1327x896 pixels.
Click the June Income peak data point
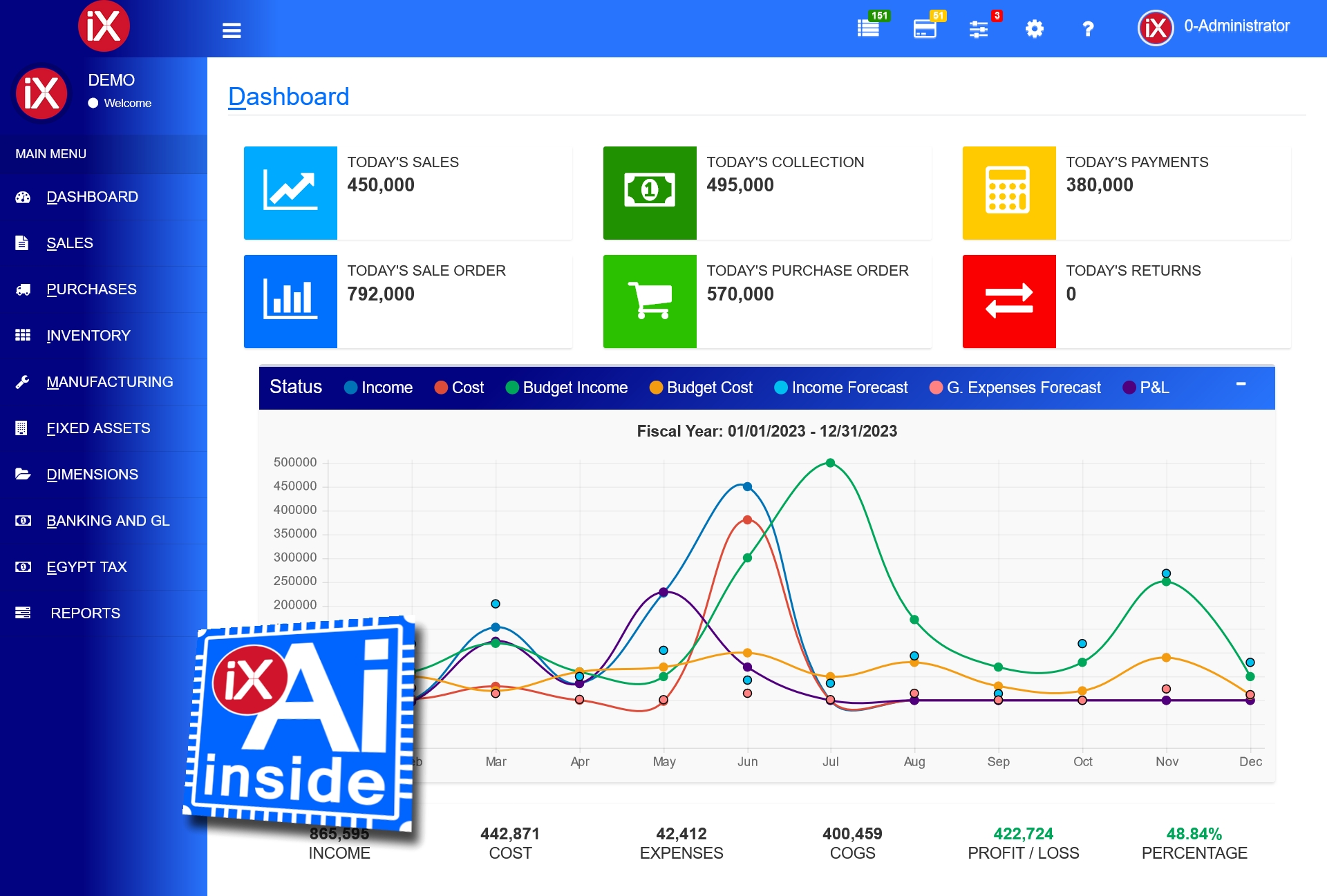click(747, 486)
